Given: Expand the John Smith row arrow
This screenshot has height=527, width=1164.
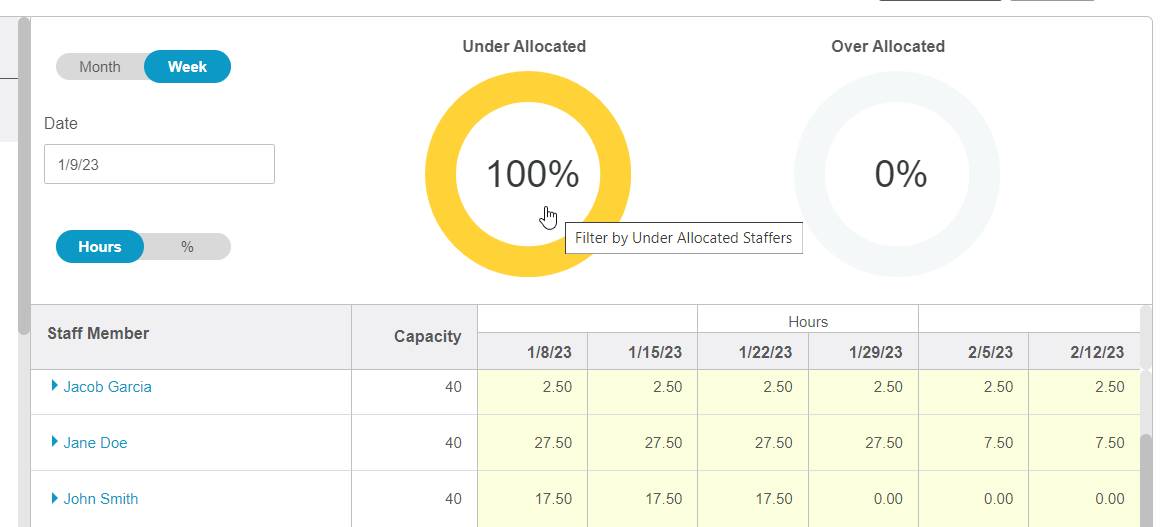Looking at the screenshot, I should tap(55, 498).
